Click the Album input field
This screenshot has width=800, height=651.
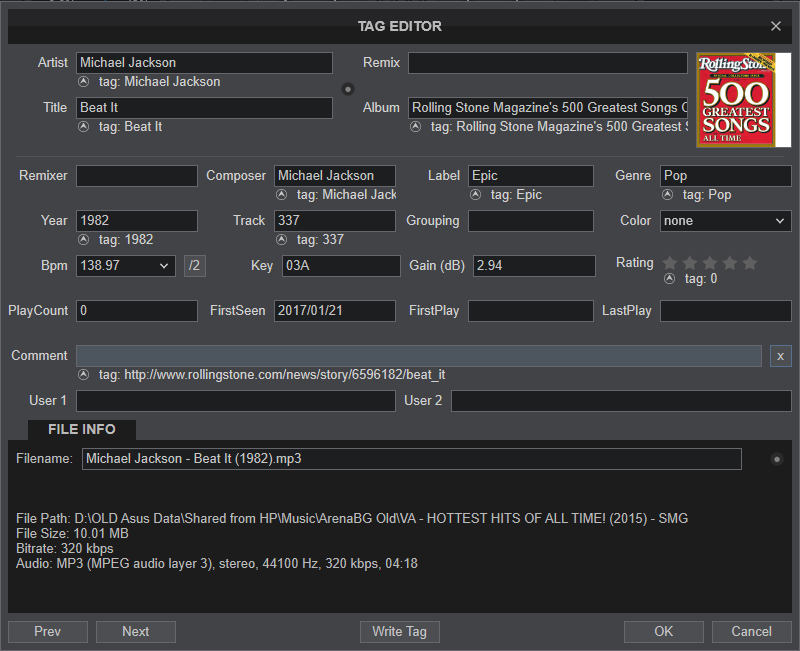[x=548, y=108]
